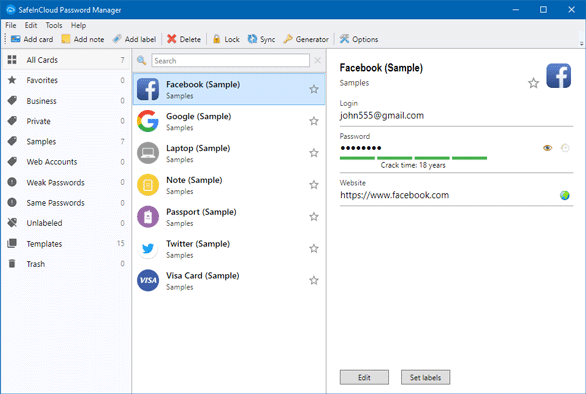Viewport: 586px width, 394px height.
Task: Click the Facebook icon in the card list
Action: [x=148, y=89]
